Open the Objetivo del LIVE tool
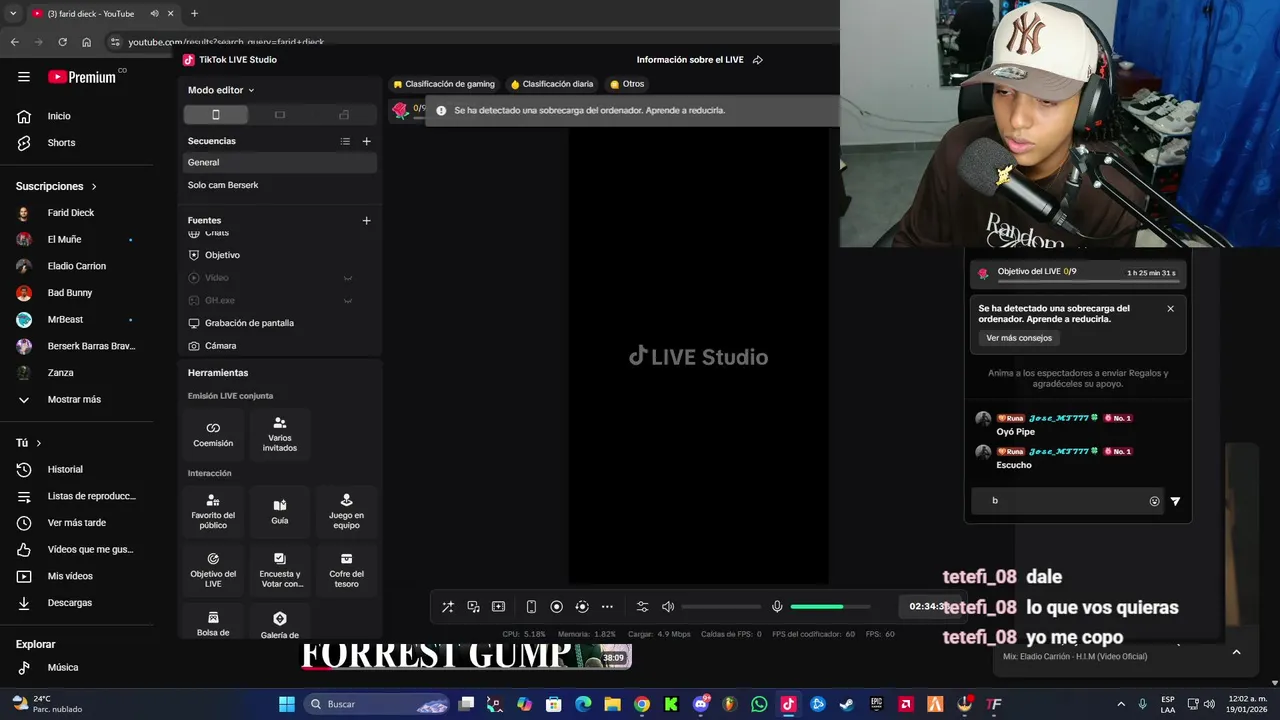This screenshot has width=1280, height=720. click(213, 571)
